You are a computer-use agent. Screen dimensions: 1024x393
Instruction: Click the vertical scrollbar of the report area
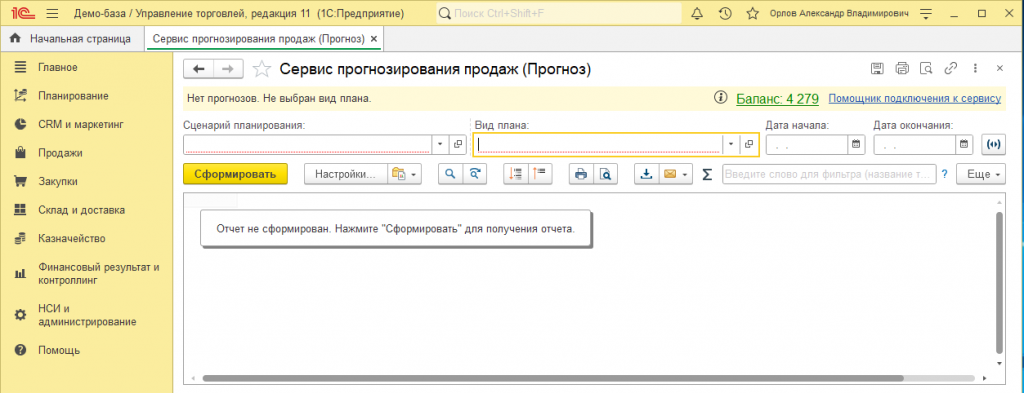pos(999,283)
